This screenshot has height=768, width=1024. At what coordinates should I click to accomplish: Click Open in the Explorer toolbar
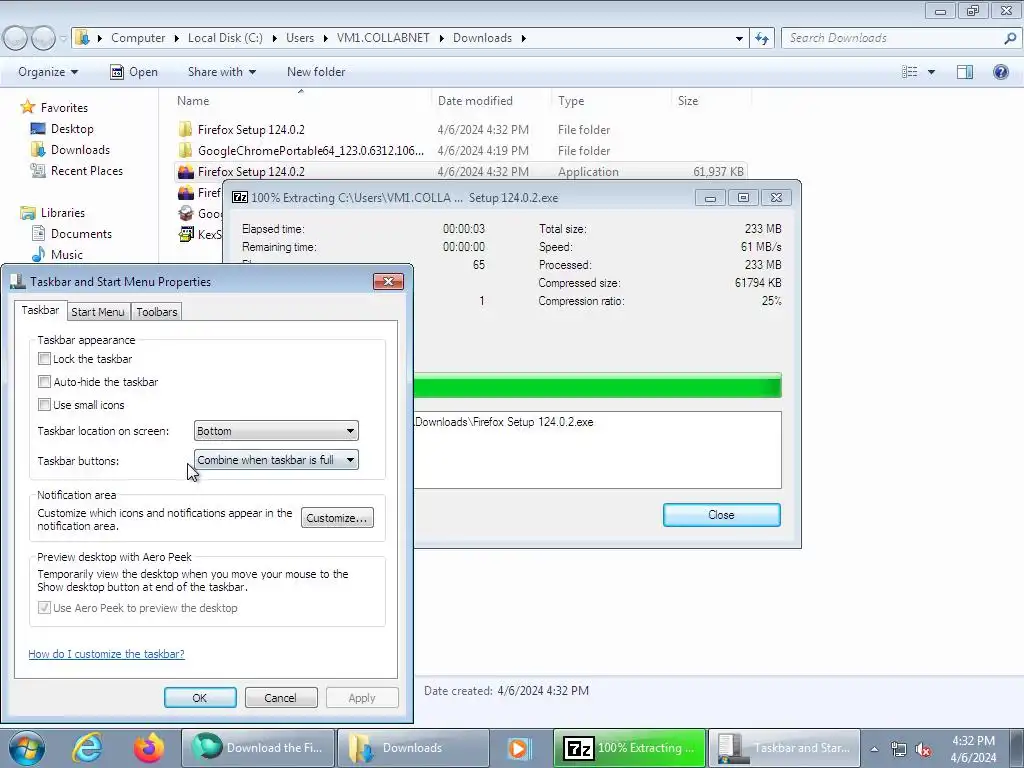click(135, 72)
